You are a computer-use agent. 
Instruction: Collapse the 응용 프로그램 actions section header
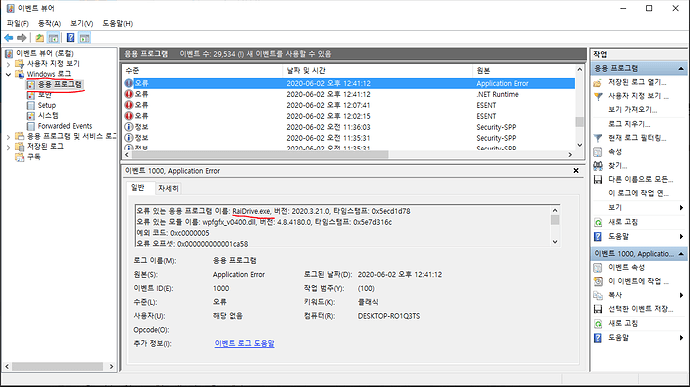tap(681, 69)
